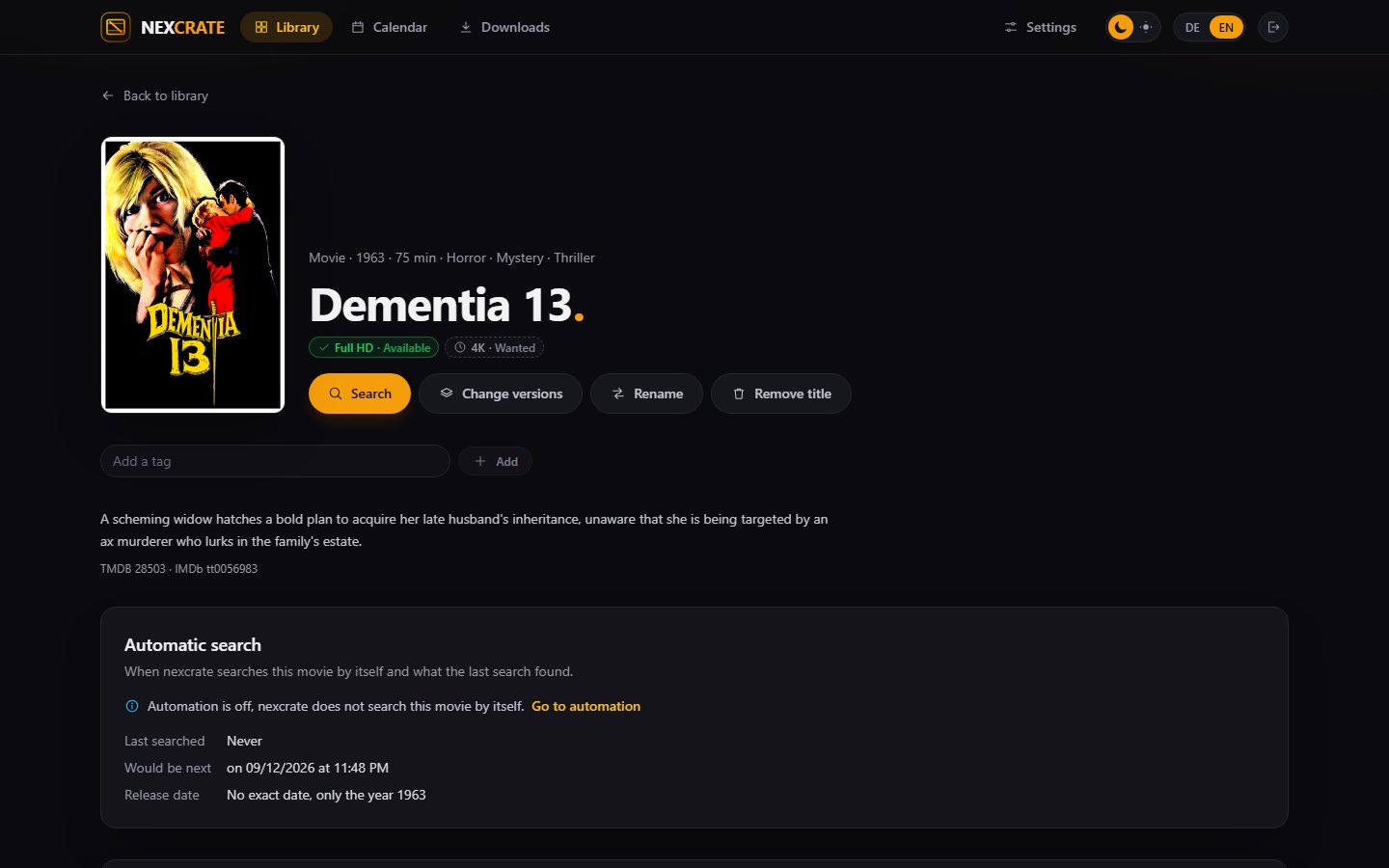This screenshot has width=1389, height=868.
Task: Click the nexcrate logo icon
Action: [x=116, y=27]
